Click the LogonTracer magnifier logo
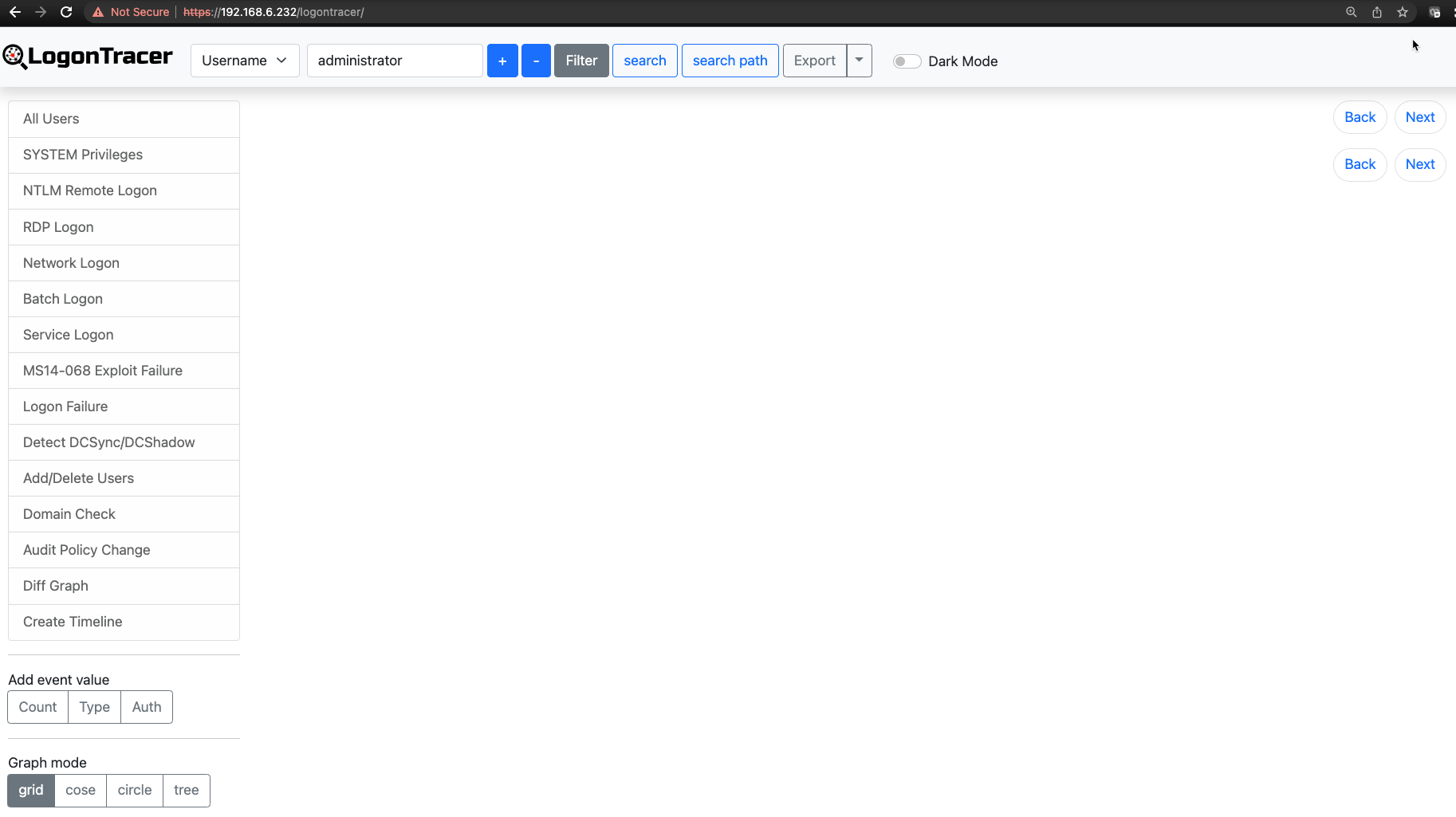The image size is (1456, 817). point(14,57)
